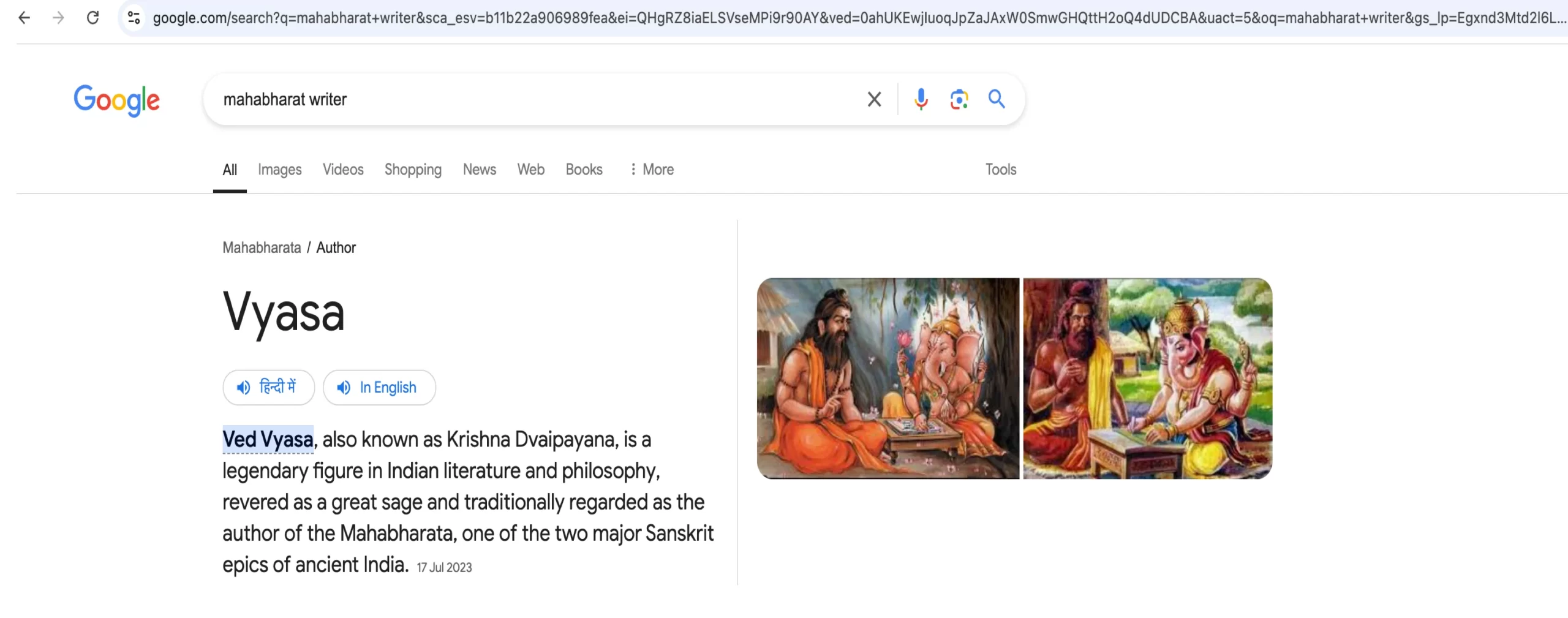1568x618 pixels.
Task: Play the In English audio button
Action: pos(379,387)
